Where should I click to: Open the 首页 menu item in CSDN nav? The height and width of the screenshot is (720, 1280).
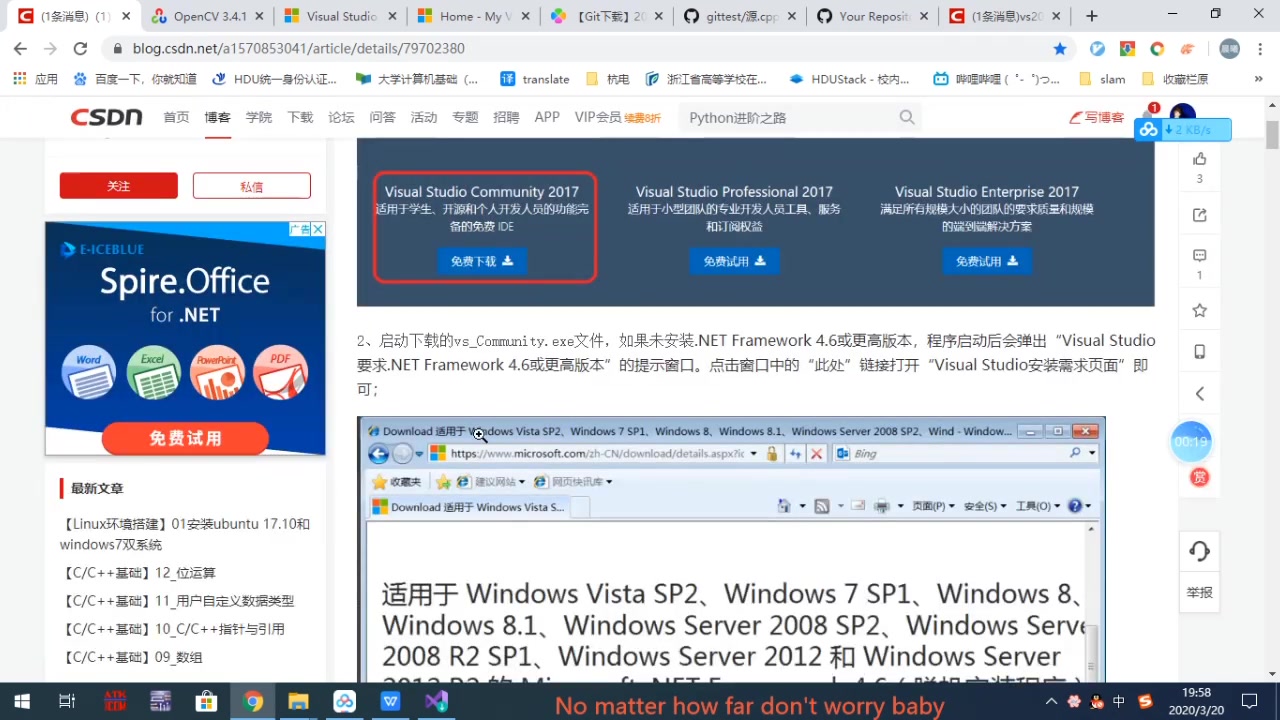[176, 117]
